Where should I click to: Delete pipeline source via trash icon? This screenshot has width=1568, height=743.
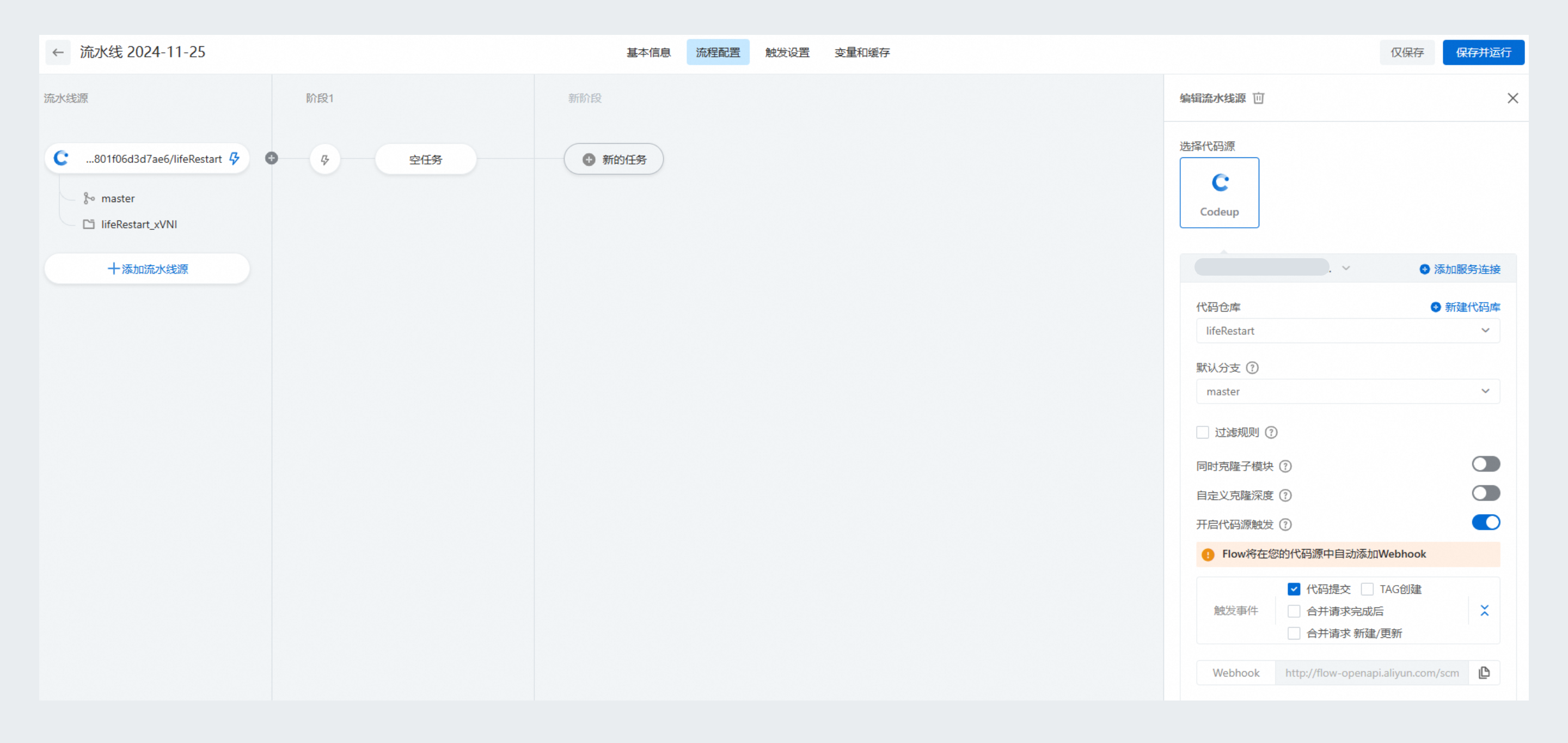(1258, 98)
